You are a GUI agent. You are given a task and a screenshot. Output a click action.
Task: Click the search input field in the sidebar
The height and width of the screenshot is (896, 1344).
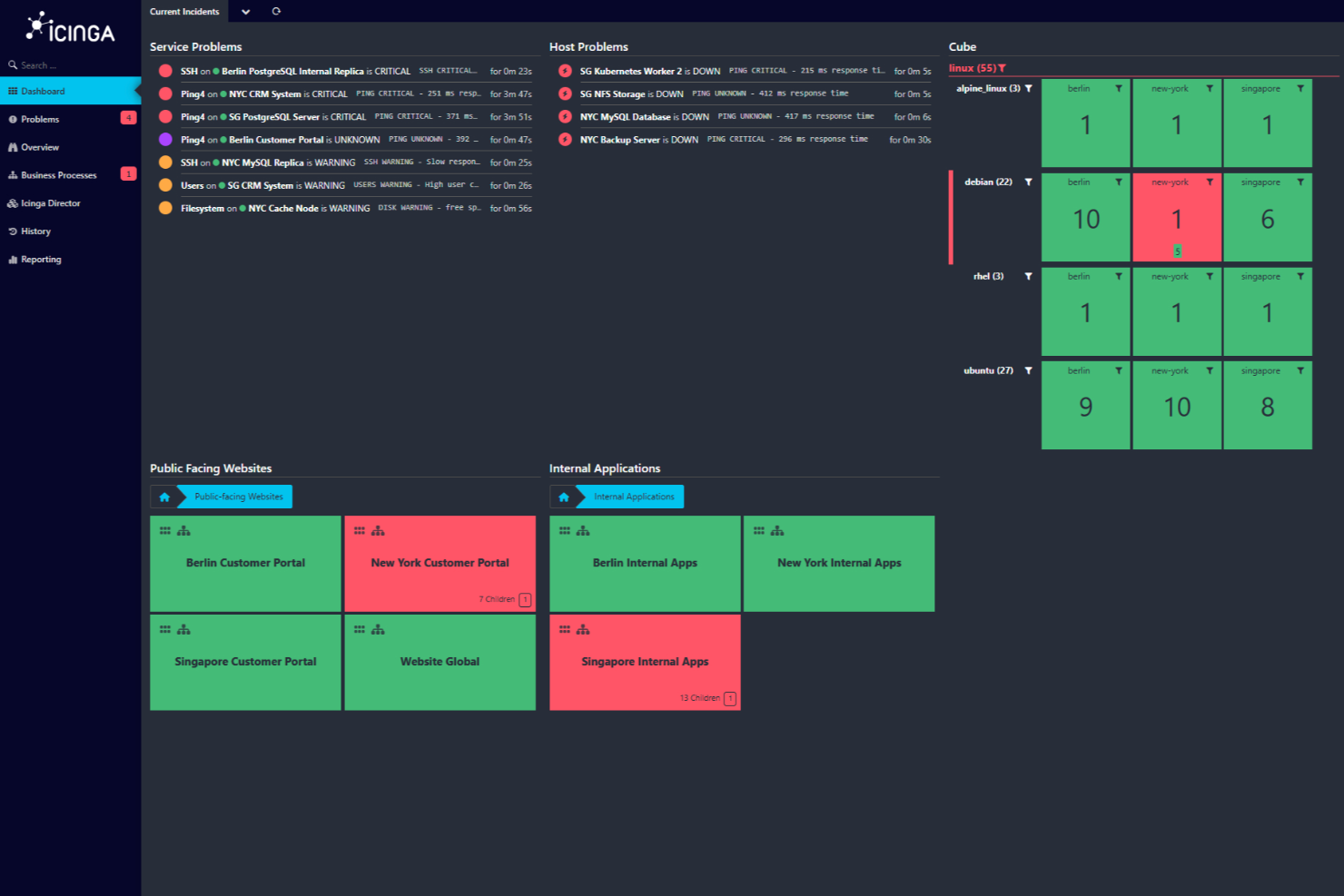click(x=54, y=64)
